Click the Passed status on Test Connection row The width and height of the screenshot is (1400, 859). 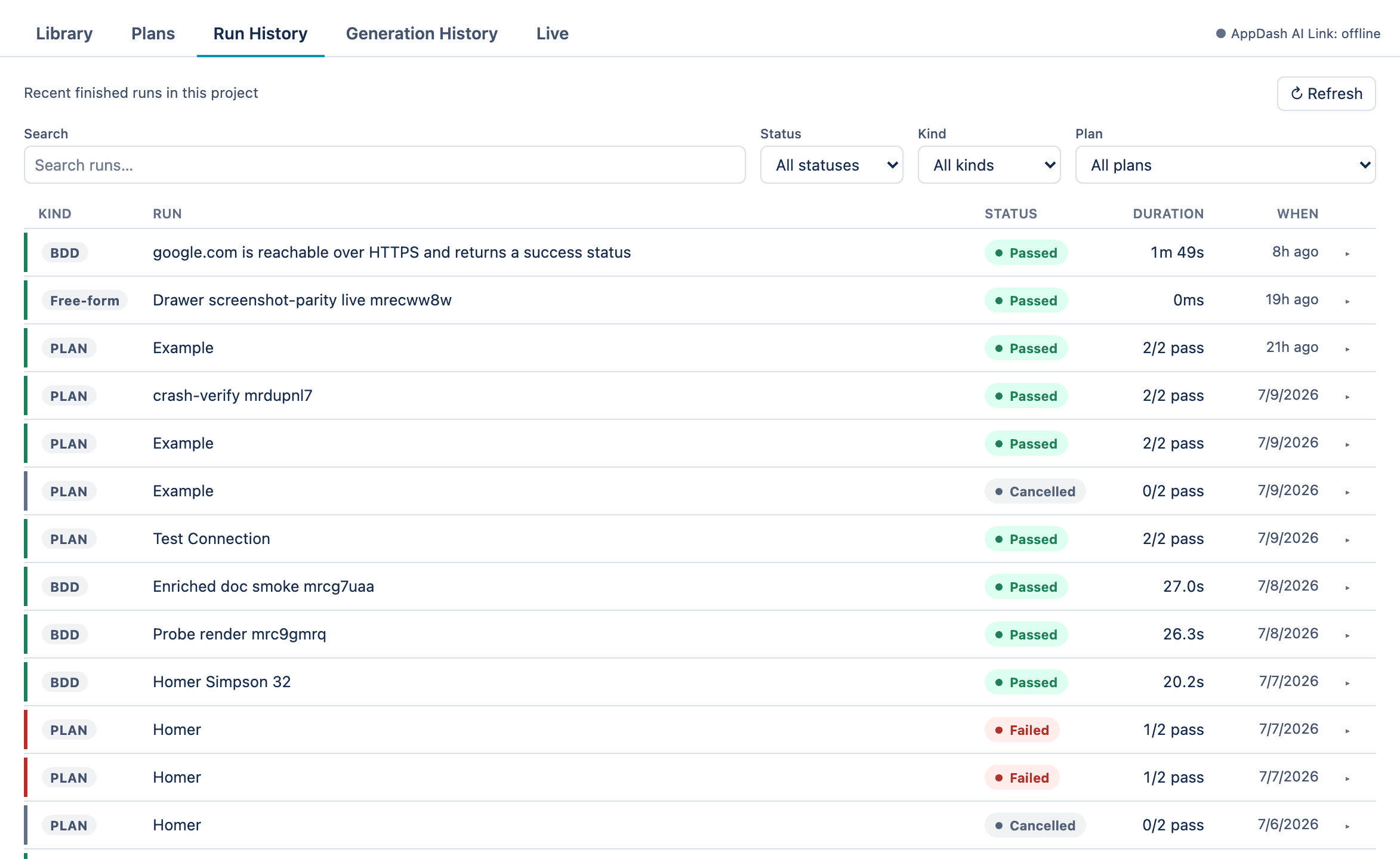point(1026,539)
